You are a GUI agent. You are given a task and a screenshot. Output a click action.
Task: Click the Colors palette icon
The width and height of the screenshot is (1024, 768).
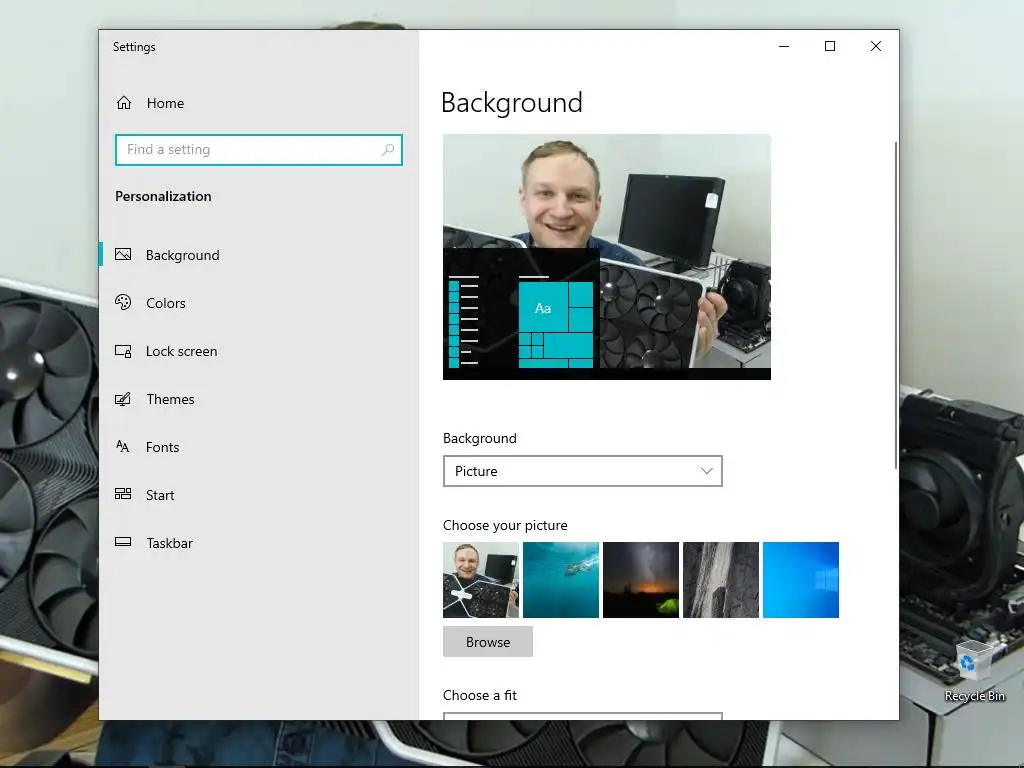click(x=123, y=302)
